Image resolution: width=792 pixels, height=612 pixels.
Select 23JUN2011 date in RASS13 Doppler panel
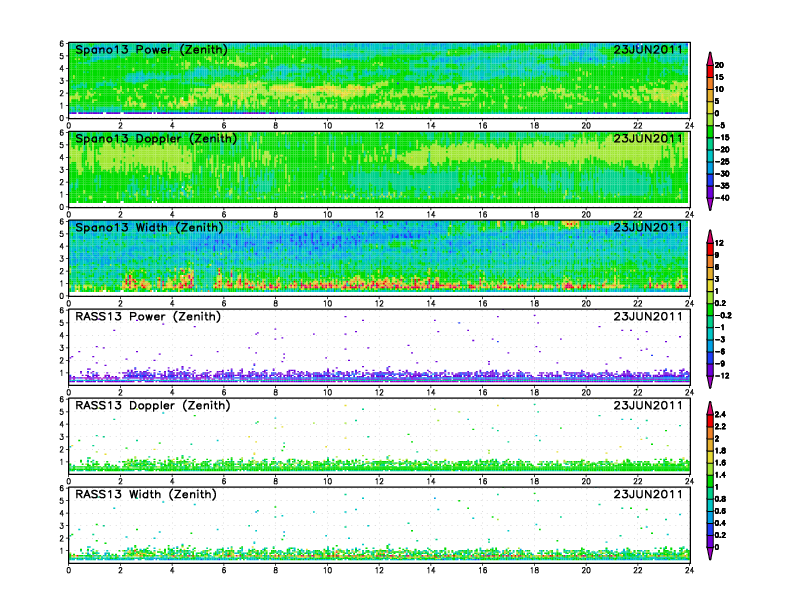(x=648, y=405)
